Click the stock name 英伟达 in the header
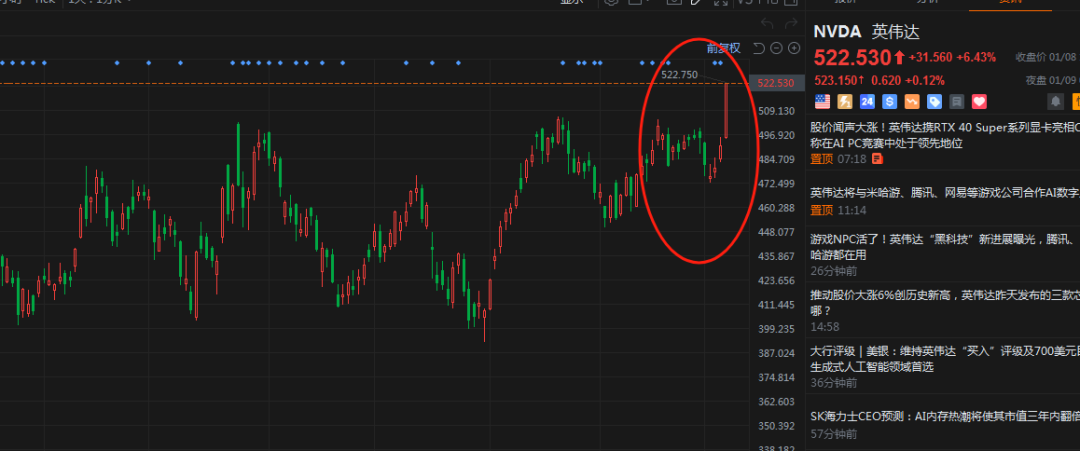 [896, 32]
